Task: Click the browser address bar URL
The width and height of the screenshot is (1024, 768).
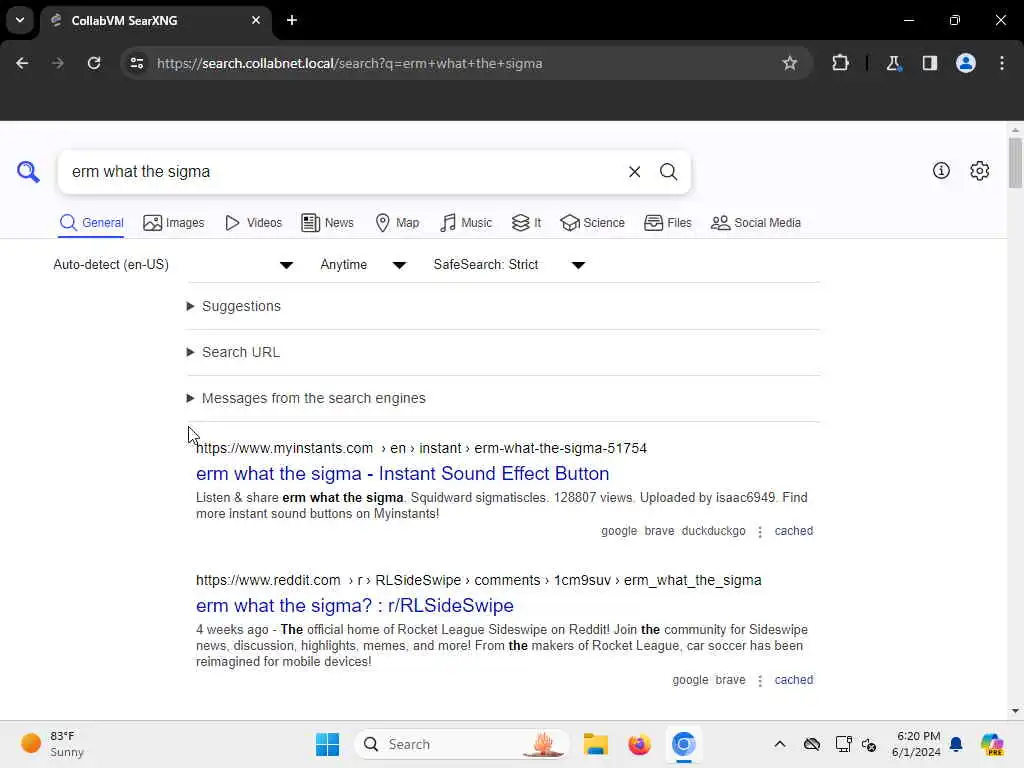Action: coord(349,63)
